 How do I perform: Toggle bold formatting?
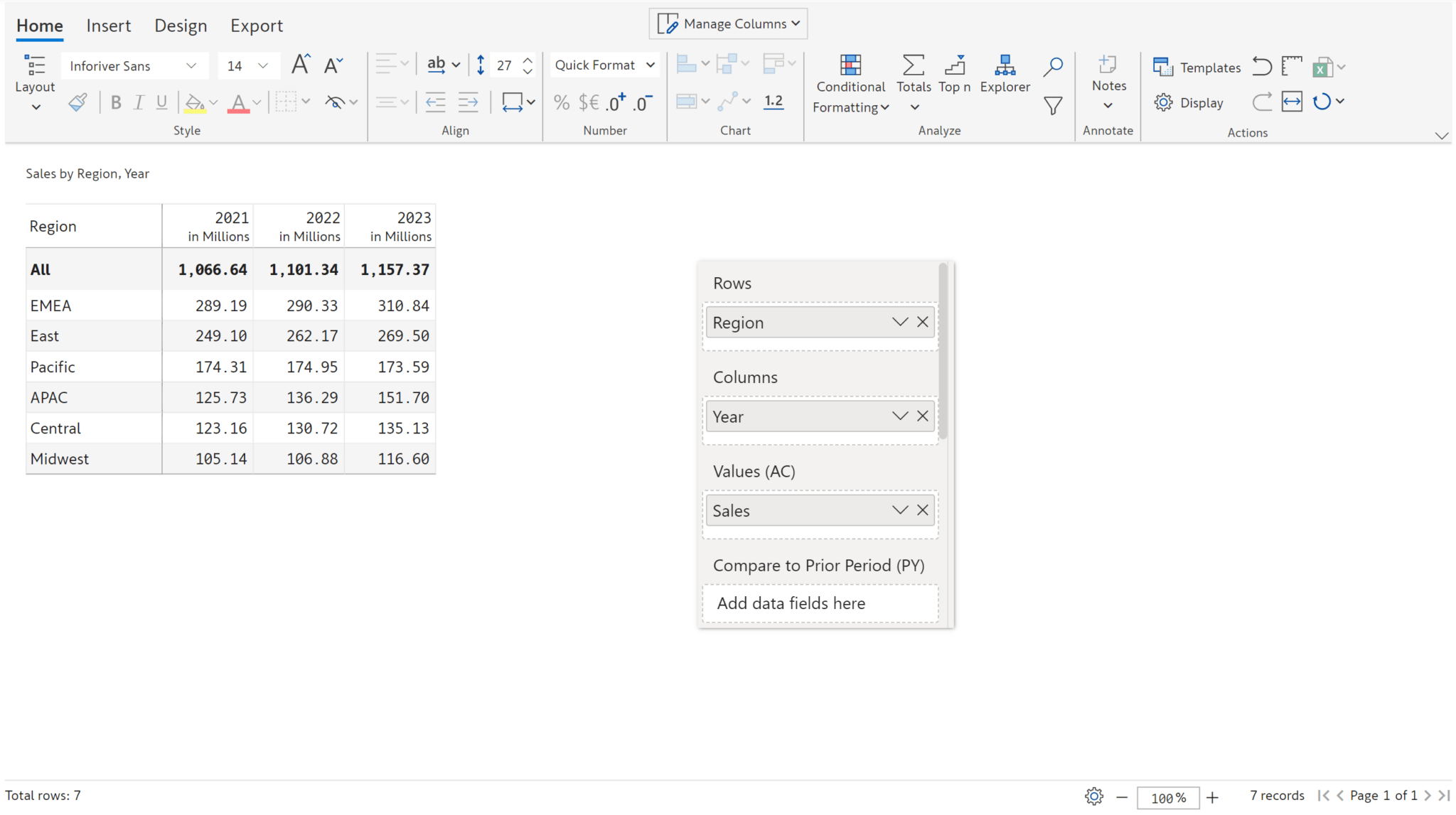(116, 102)
